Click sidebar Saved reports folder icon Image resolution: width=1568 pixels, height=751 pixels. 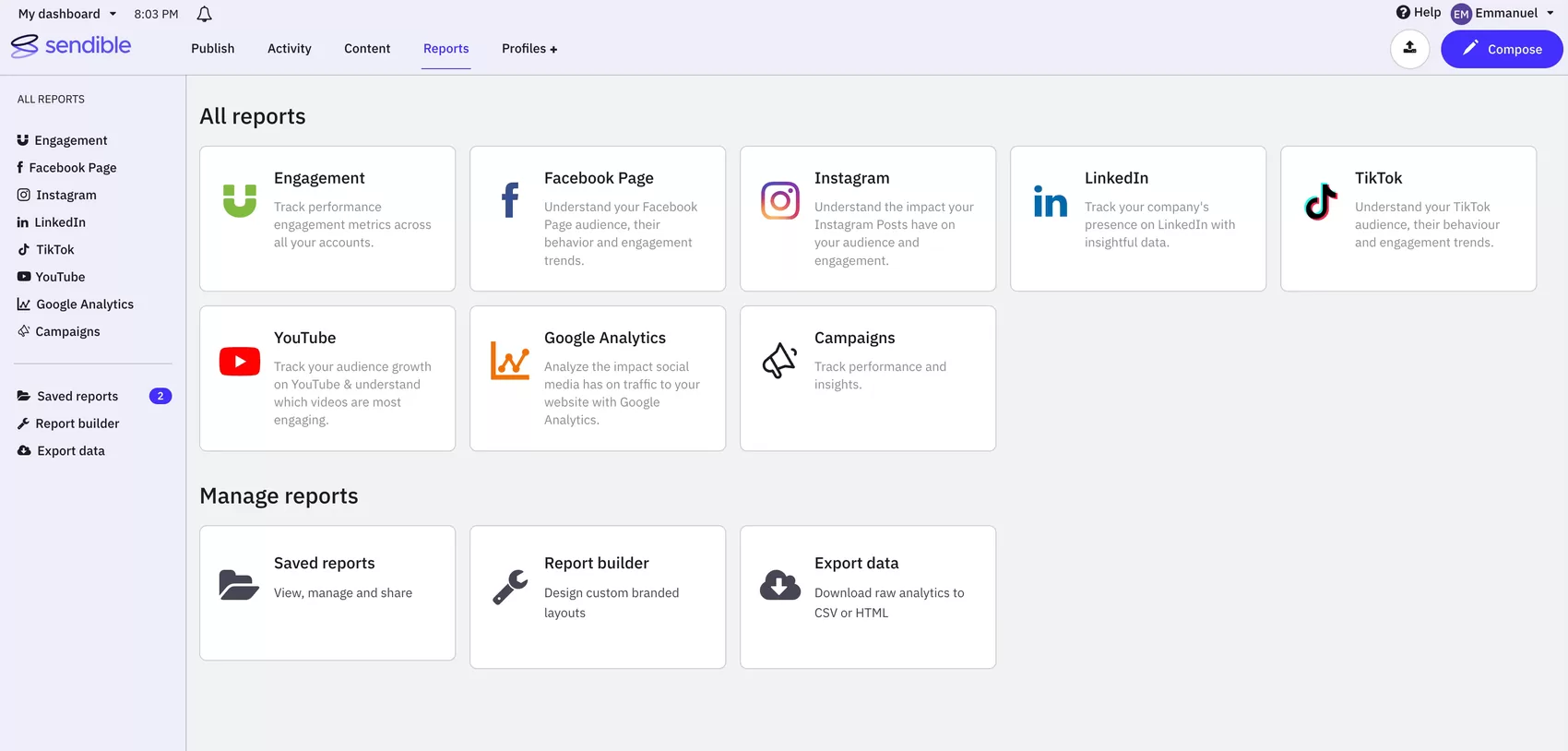point(24,396)
